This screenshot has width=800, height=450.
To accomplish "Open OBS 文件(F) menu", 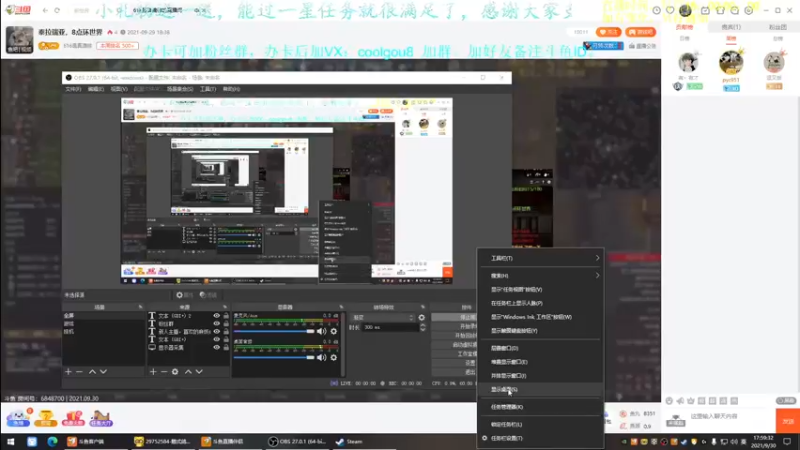I will pos(73,89).
